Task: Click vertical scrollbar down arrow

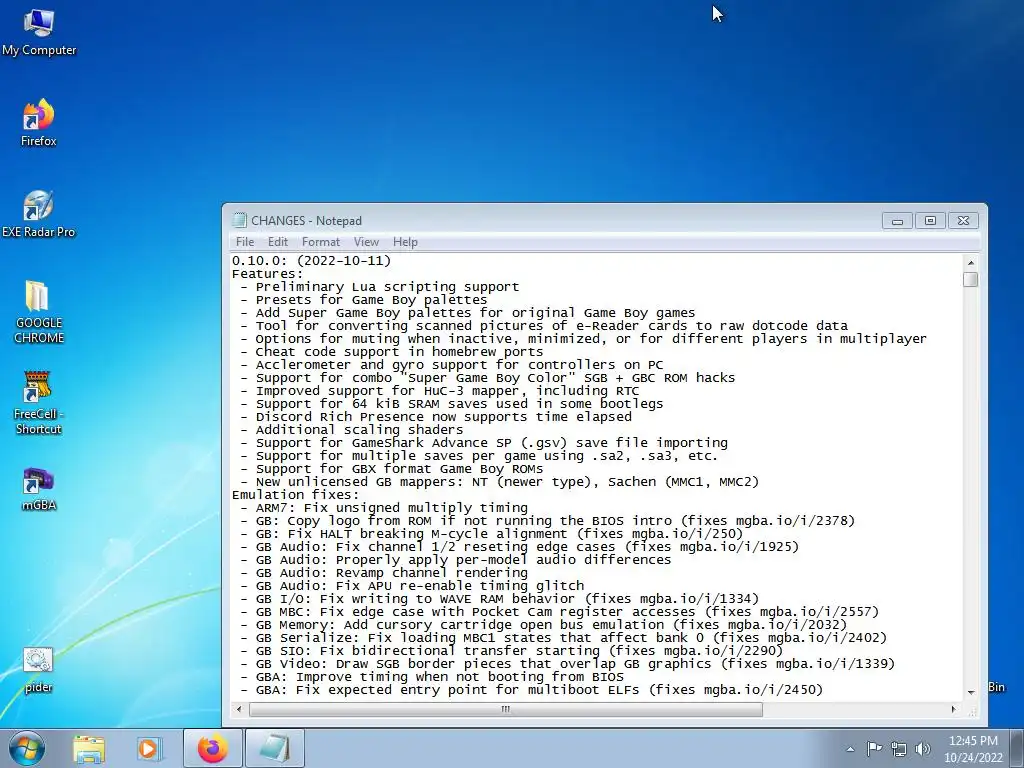Action: pos(971,692)
